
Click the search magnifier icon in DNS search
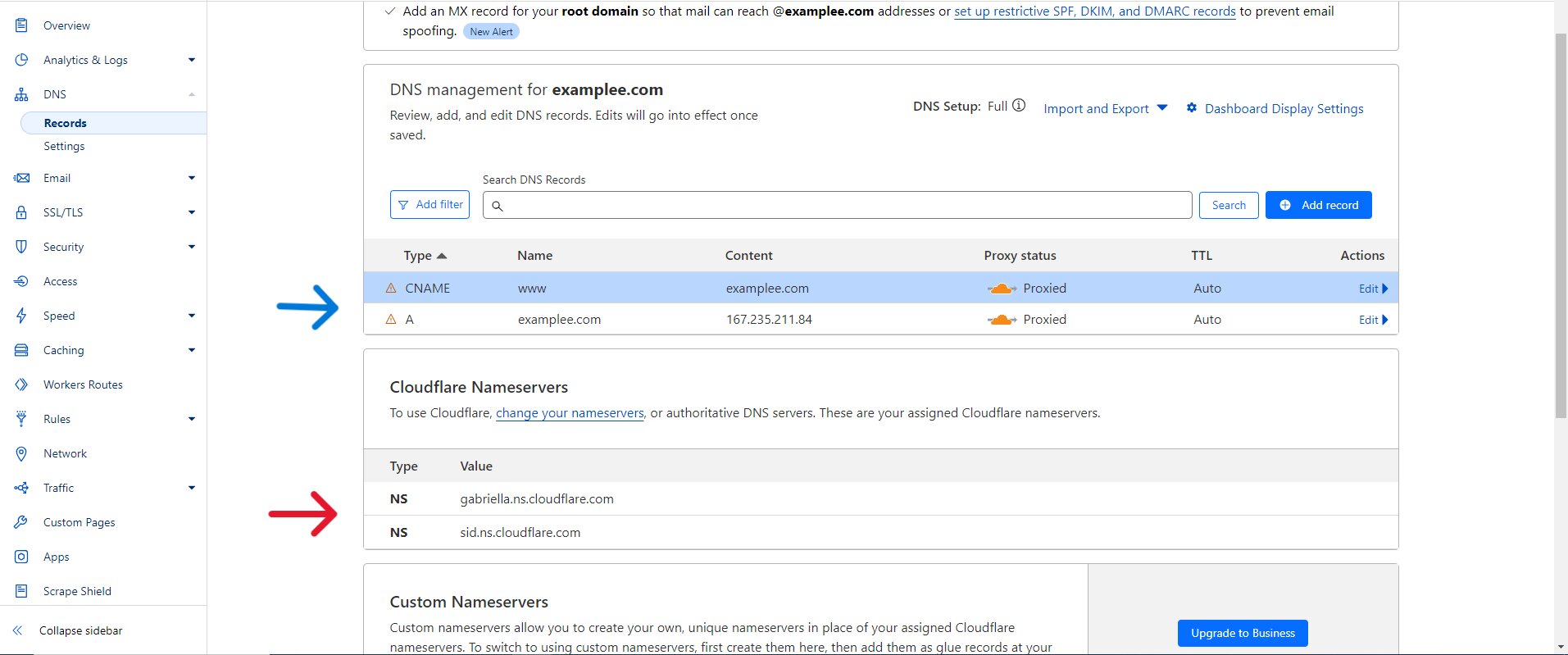498,206
